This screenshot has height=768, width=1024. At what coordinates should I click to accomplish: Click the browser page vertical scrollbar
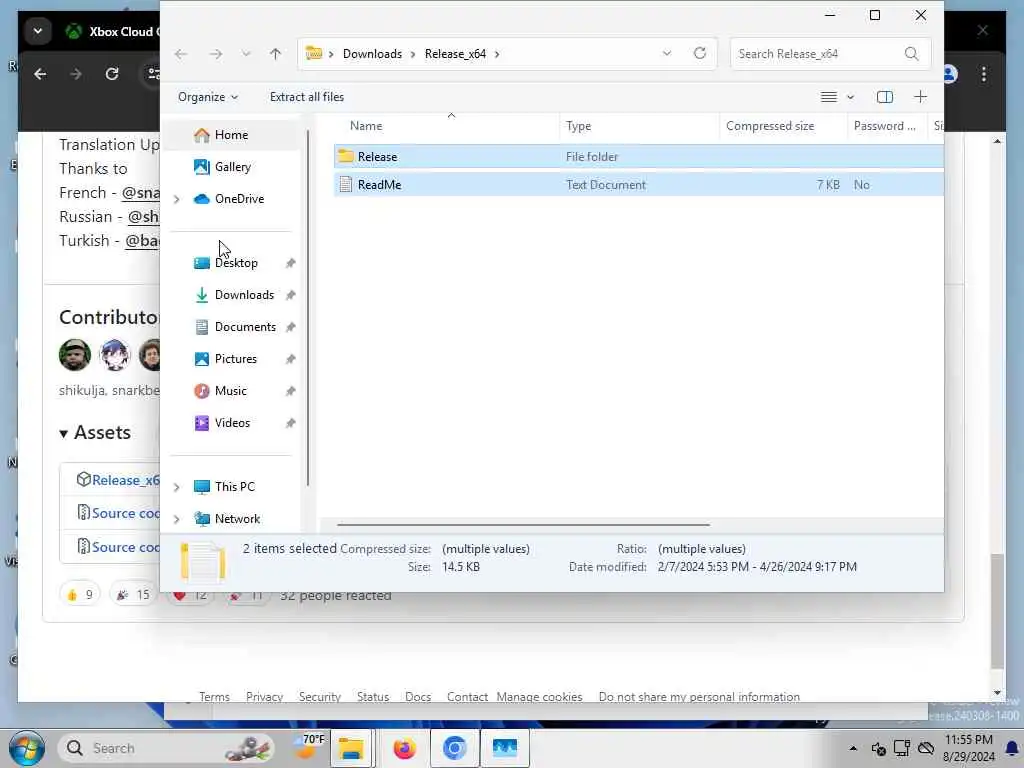(x=997, y=611)
